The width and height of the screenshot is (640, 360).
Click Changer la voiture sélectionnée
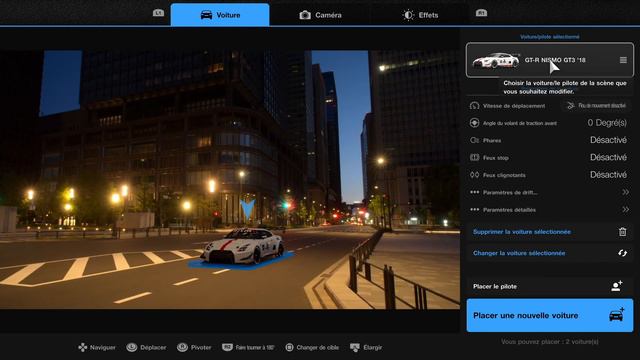[550, 253]
